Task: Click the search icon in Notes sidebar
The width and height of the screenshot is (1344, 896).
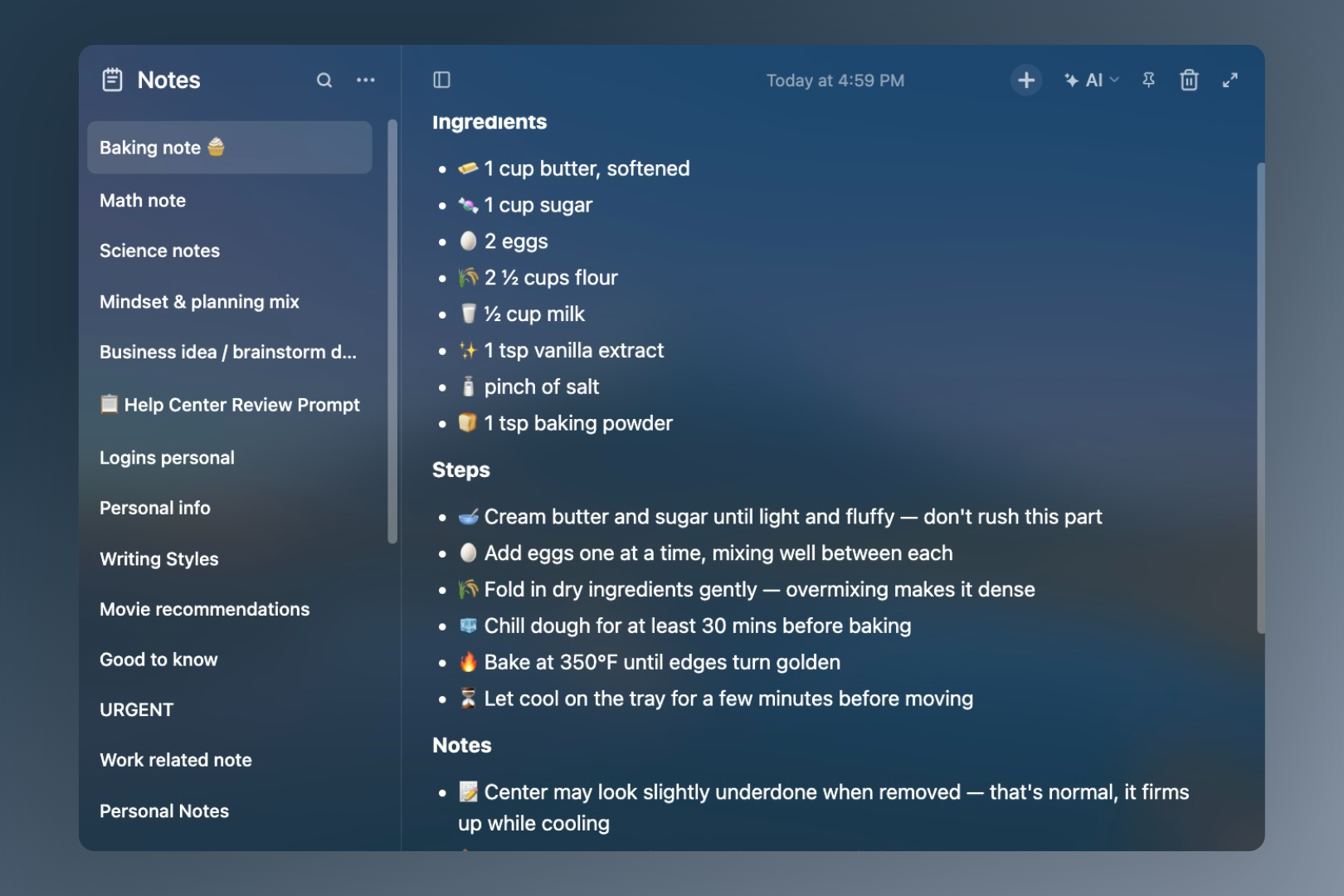Action: [324, 80]
